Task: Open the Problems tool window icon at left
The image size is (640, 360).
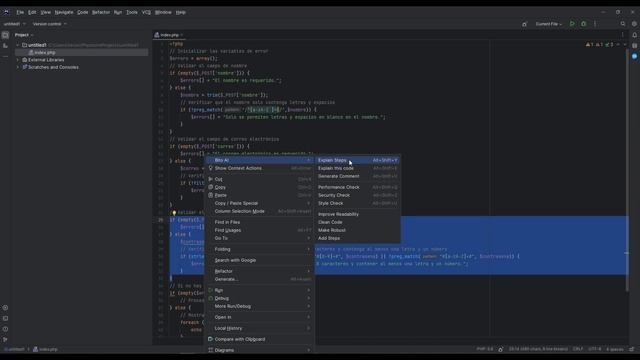Action: 5,329
